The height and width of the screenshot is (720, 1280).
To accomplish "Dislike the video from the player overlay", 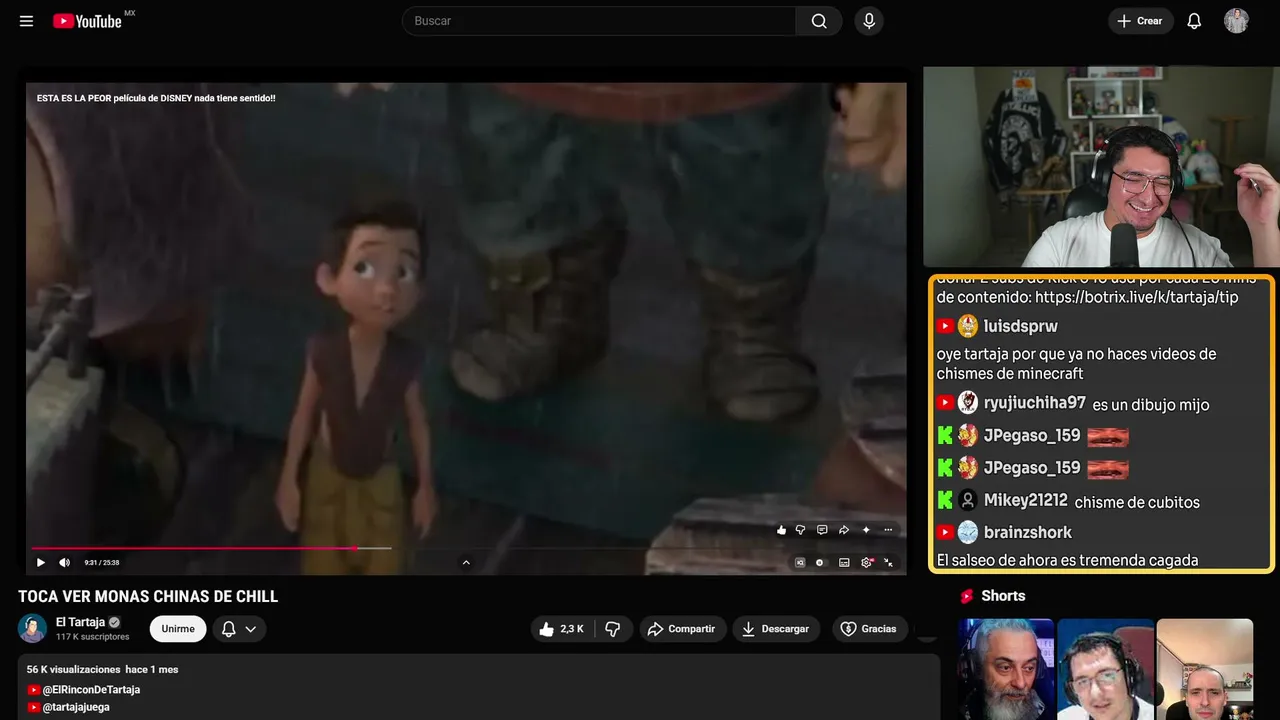I will click(x=800, y=530).
